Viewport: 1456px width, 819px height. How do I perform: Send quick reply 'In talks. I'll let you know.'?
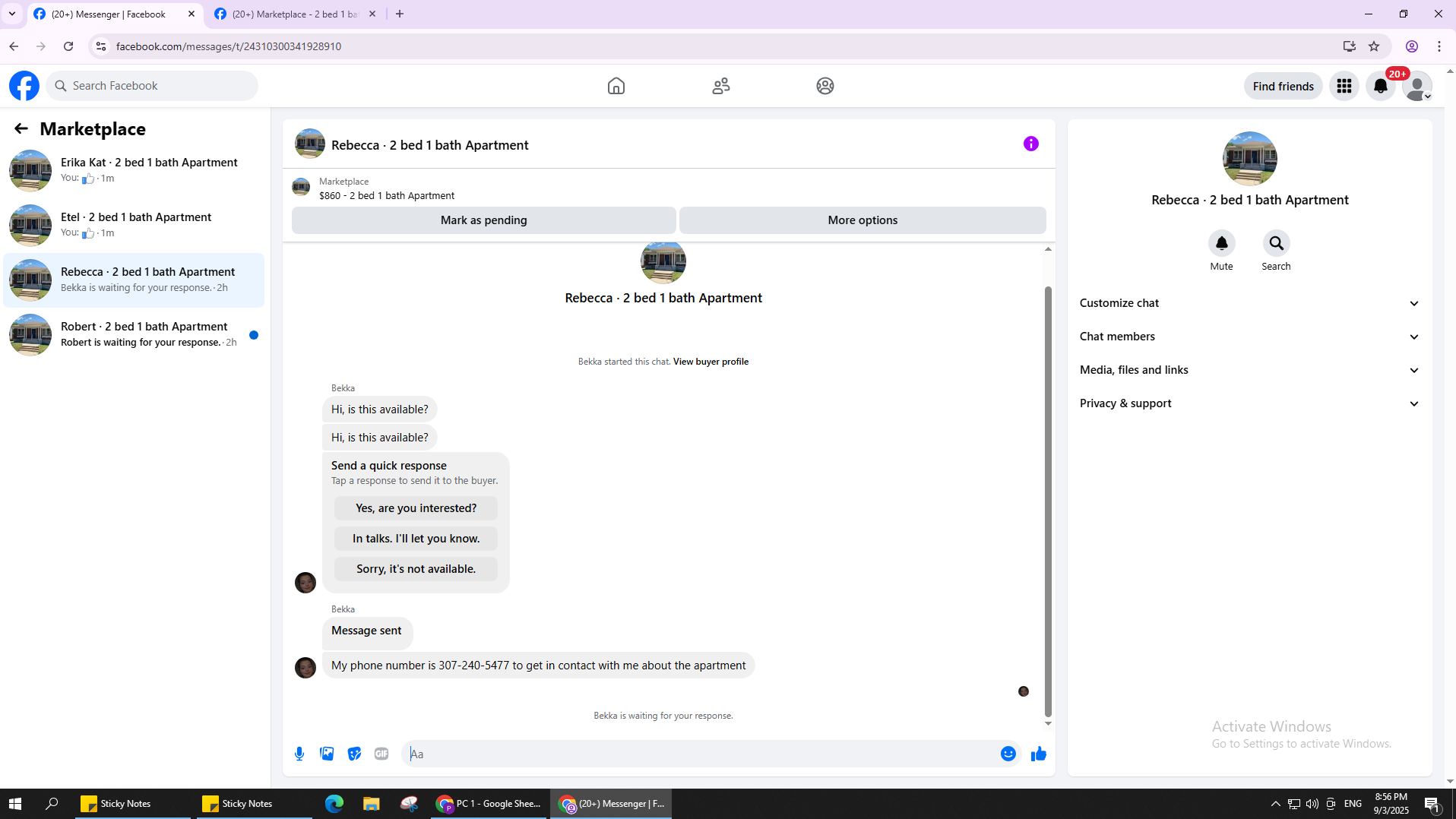pyautogui.click(x=416, y=539)
